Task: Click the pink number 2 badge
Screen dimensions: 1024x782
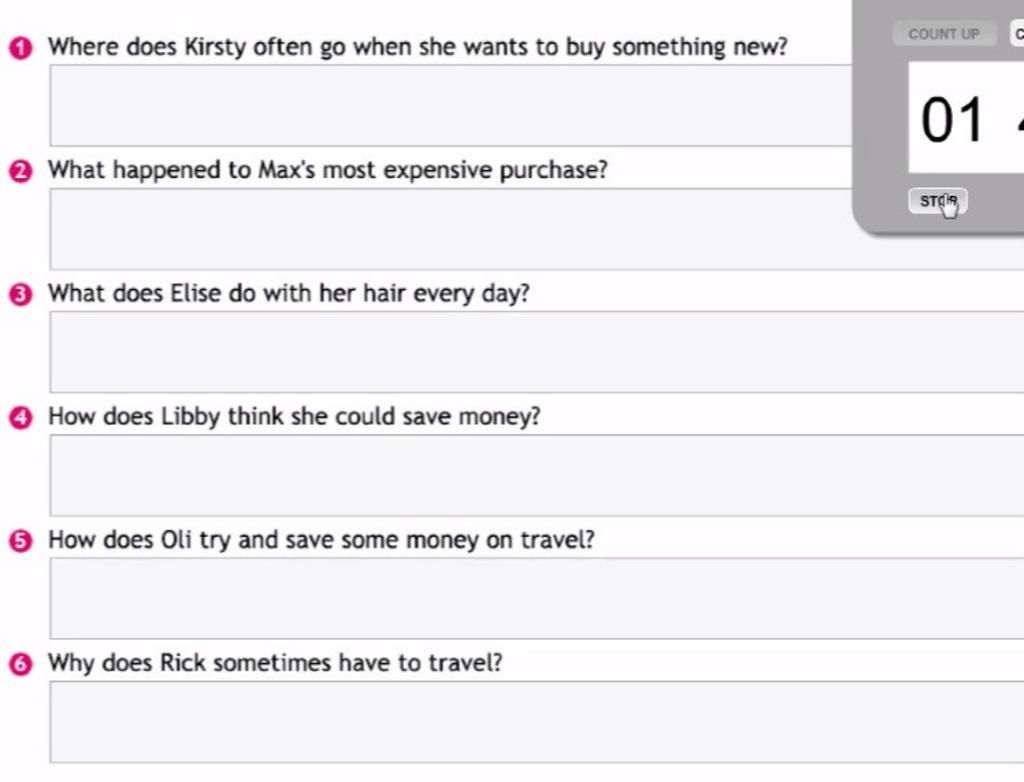Action: (x=20, y=171)
